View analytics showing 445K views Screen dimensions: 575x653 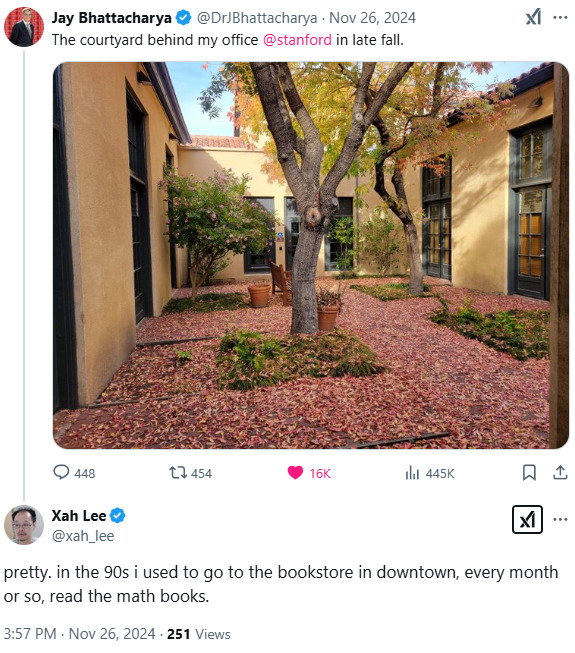click(x=412, y=473)
